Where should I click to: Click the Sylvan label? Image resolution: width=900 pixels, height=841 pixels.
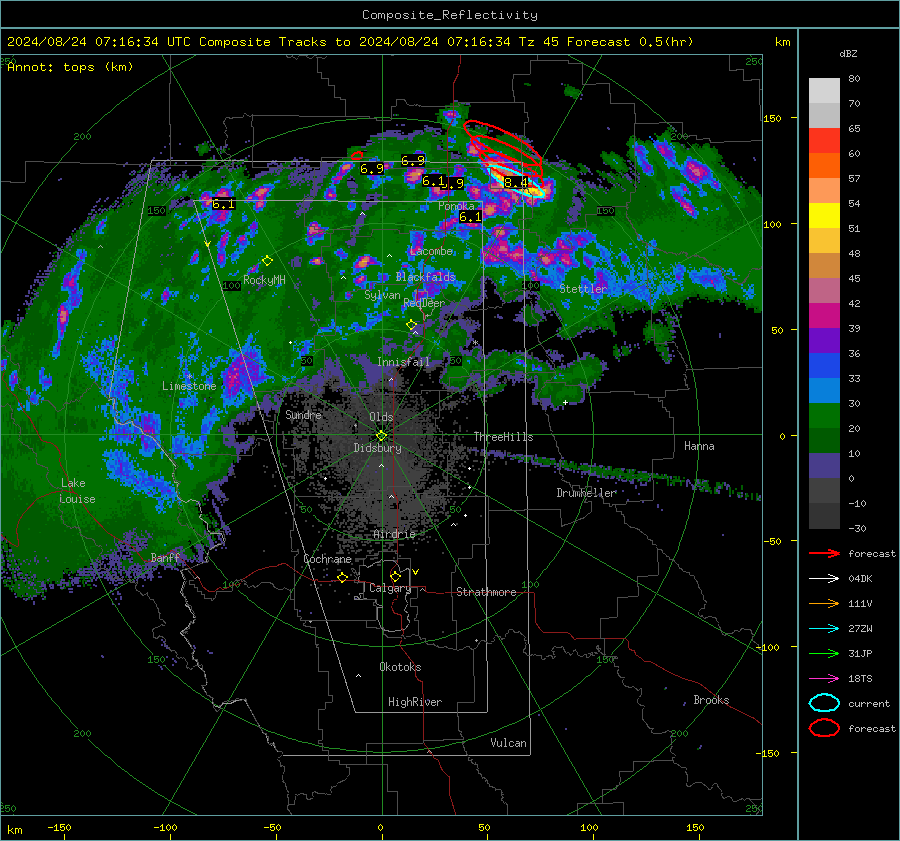[x=382, y=295]
